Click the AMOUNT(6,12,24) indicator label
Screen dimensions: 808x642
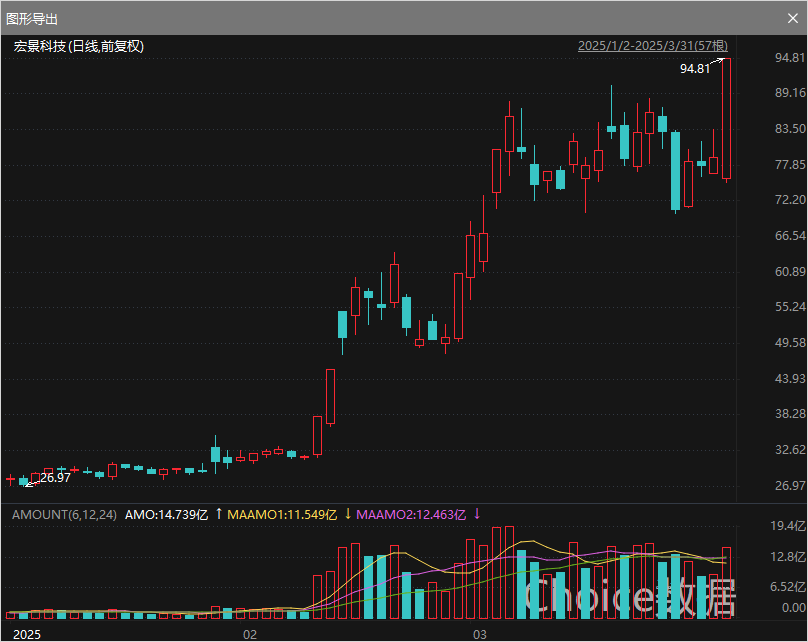coord(64,514)
